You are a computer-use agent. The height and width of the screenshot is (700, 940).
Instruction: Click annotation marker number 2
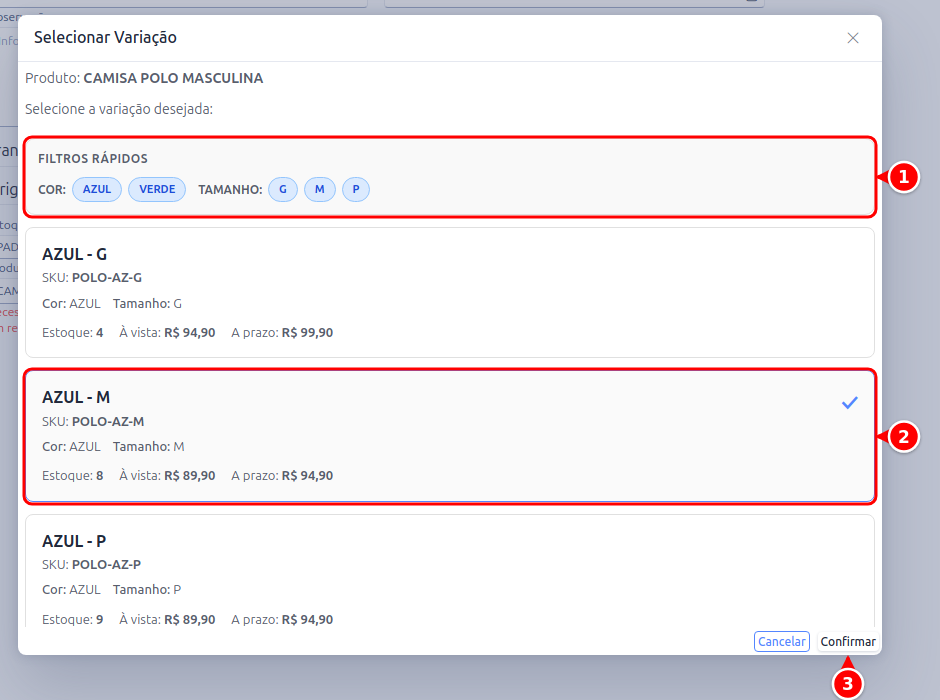point(903,437)
